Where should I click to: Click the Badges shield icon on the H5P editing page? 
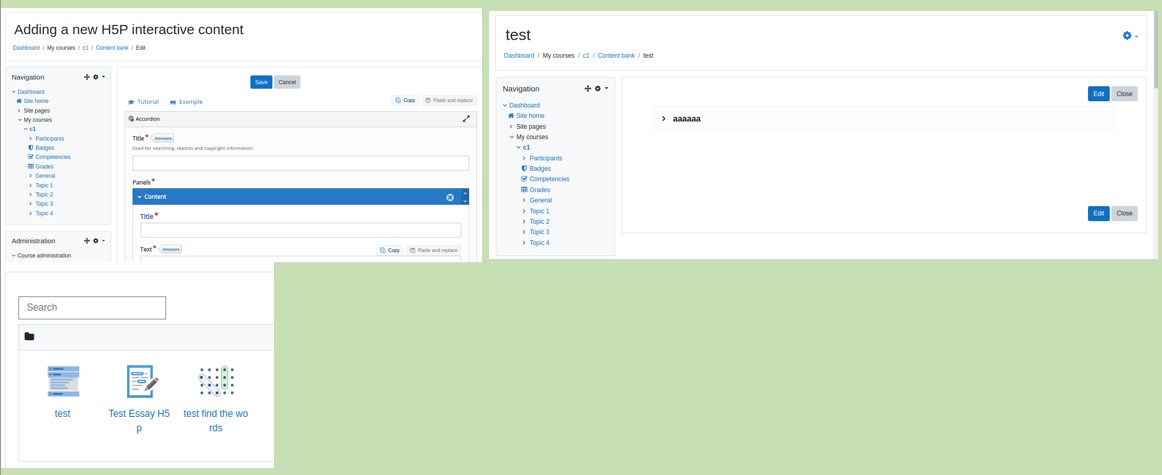pyautogui.click(x=30, y=147)
